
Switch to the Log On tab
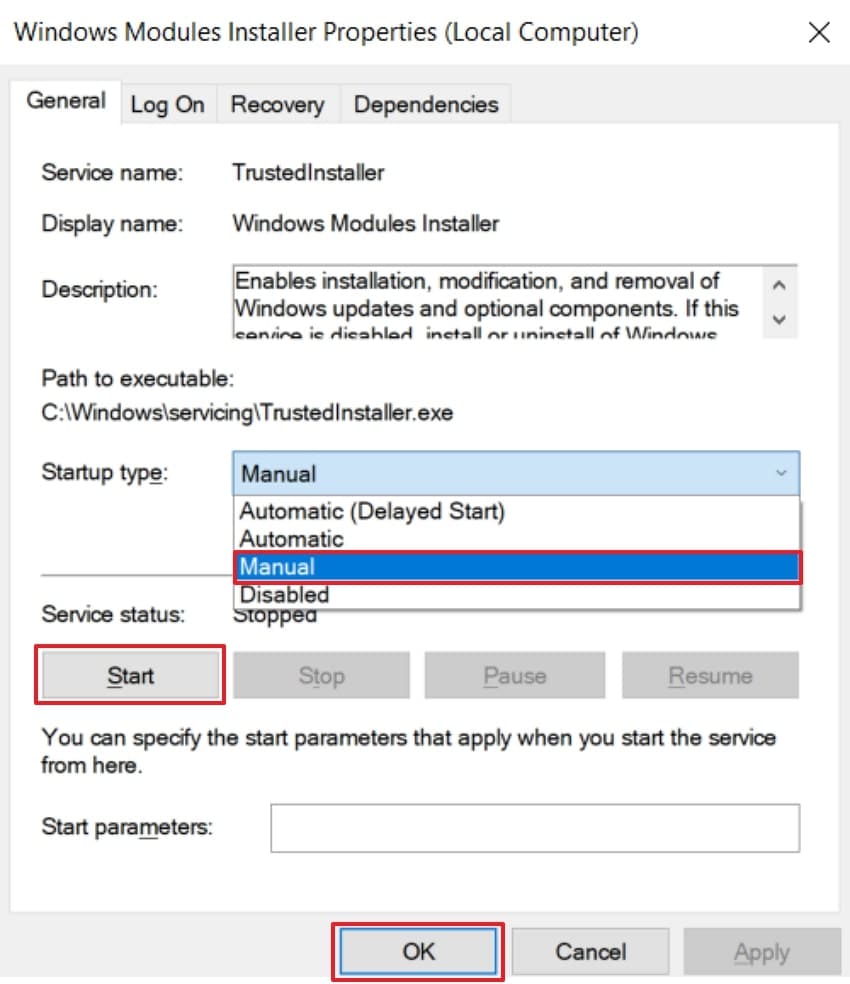point(168,104)
